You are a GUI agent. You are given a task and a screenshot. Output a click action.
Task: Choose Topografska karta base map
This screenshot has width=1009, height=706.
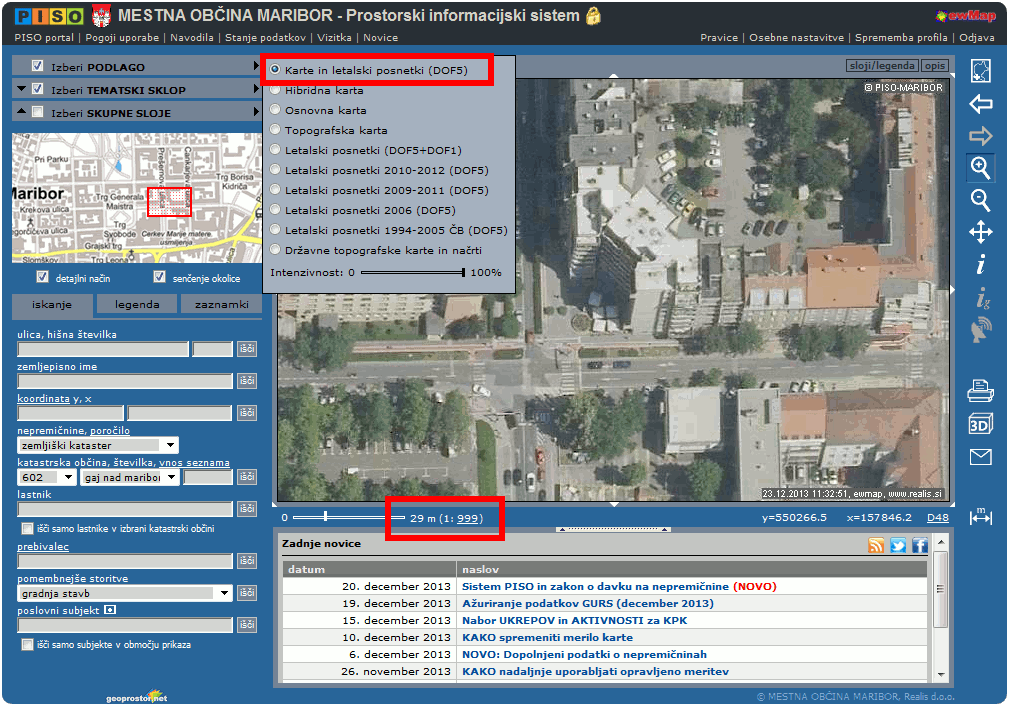(275, 130)
